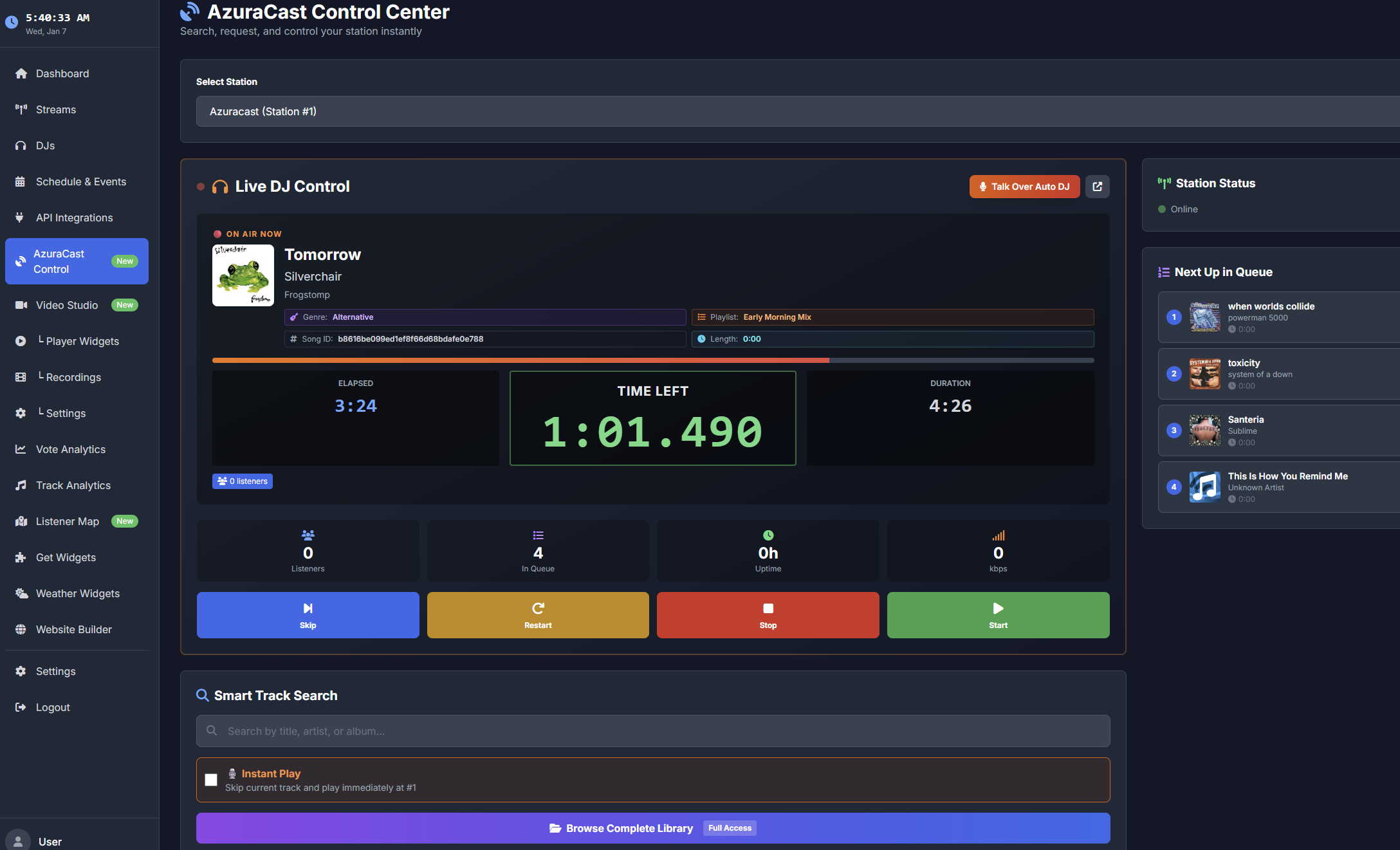Click the Weather Widgets sidebar icon
This screenshot has height=850, width=1400.
[20, 593]
